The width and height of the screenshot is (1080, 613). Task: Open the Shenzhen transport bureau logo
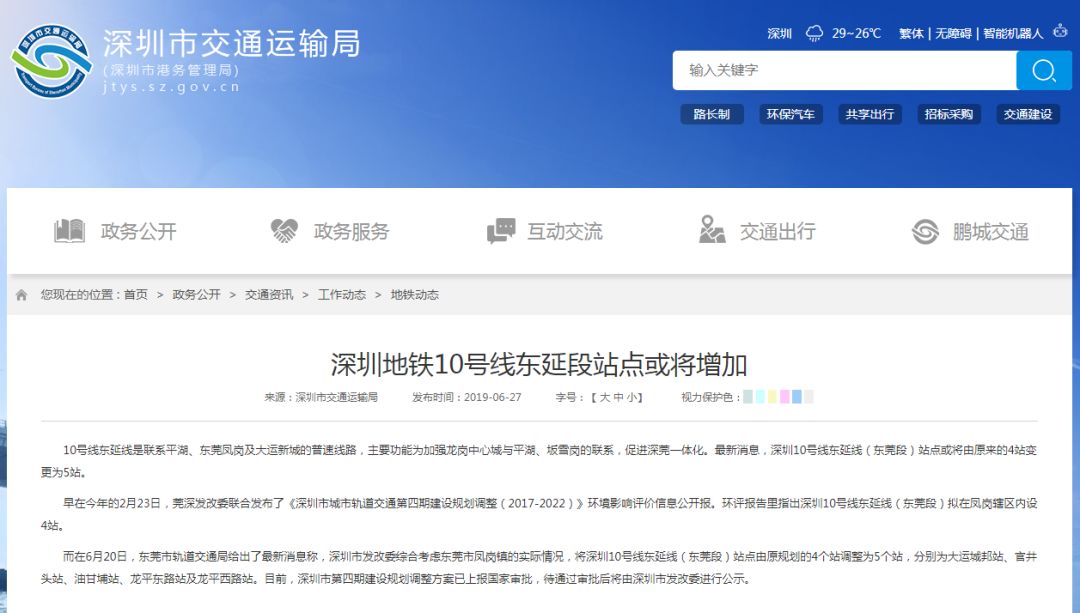[x=52, y=61]
